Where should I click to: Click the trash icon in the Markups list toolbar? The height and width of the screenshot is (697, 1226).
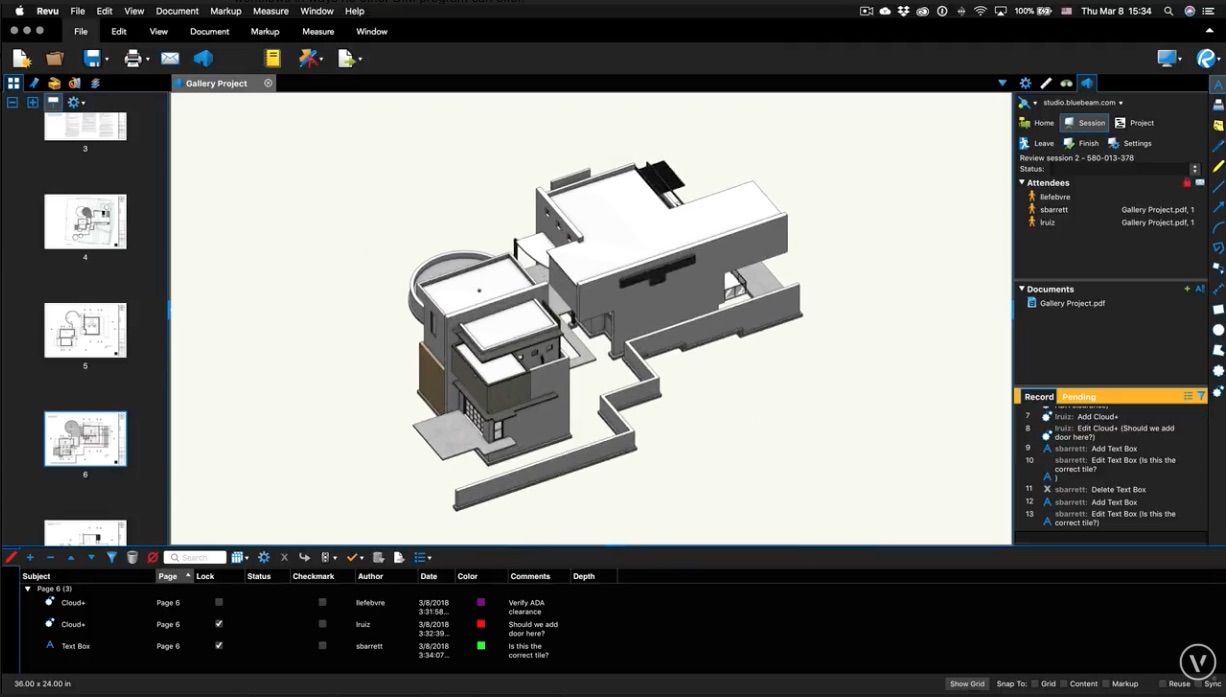[x=131, y=557]
